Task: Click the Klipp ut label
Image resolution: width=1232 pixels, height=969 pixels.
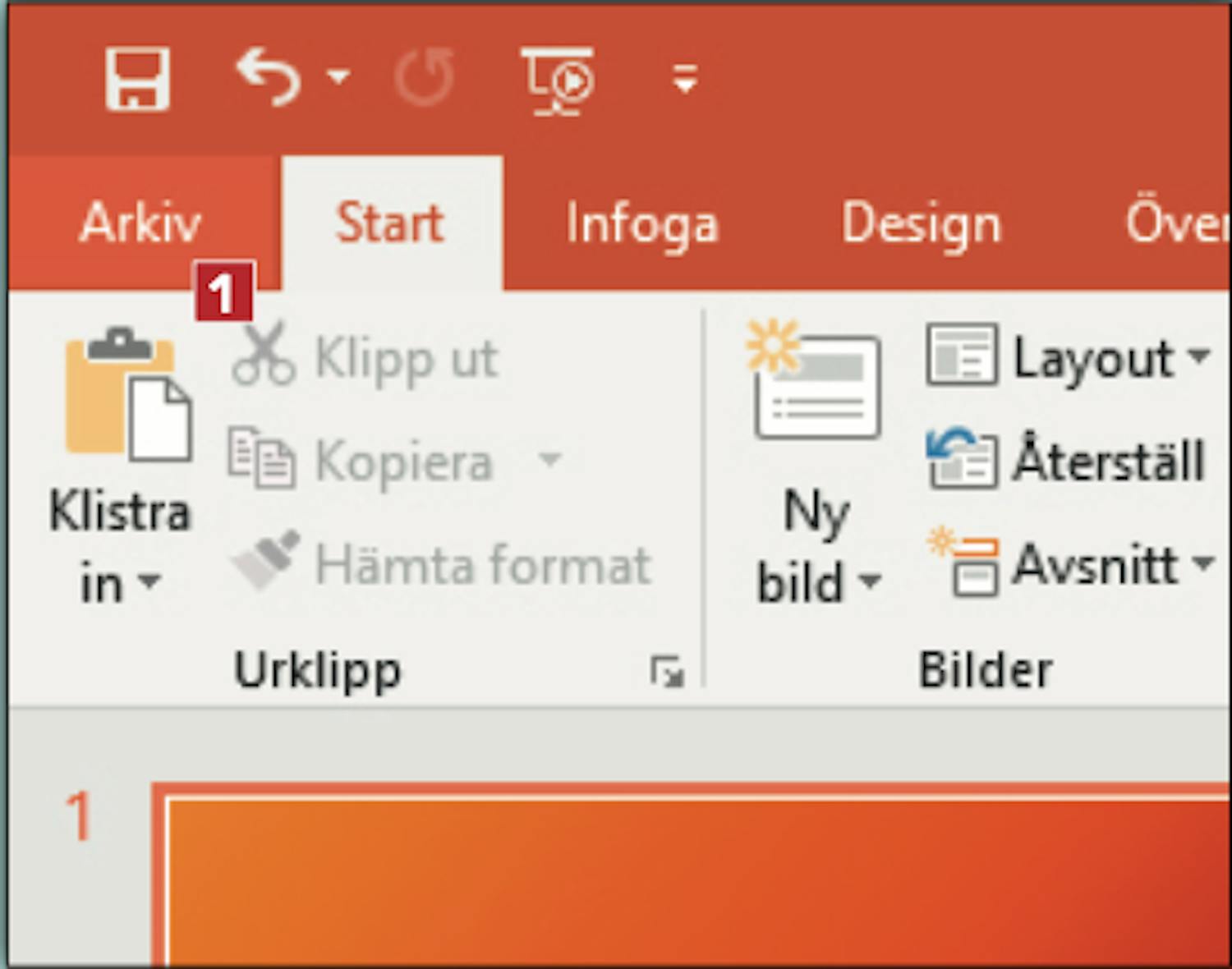Action: 407,359
